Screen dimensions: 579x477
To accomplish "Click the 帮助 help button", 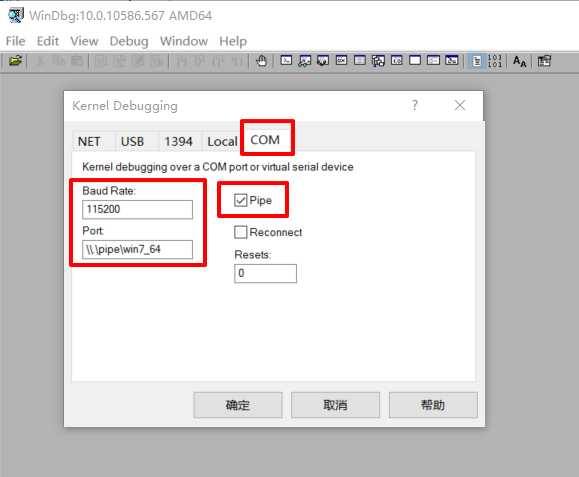I will (433, 405).
